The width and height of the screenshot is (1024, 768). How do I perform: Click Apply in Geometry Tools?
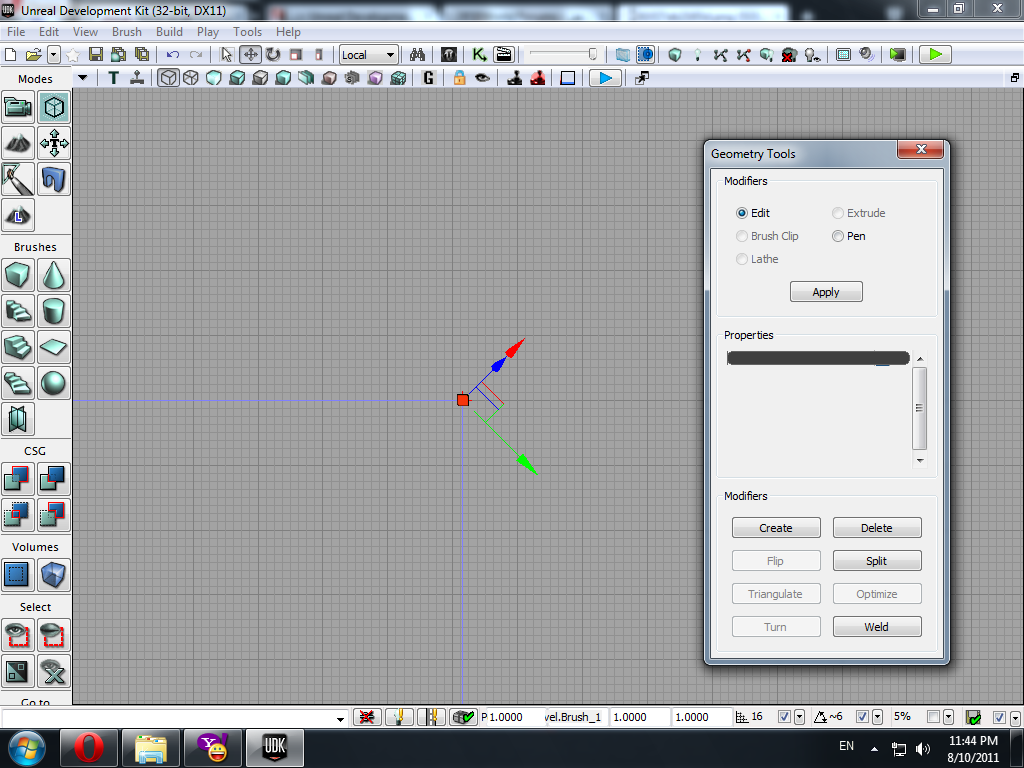tap(826, 292)
